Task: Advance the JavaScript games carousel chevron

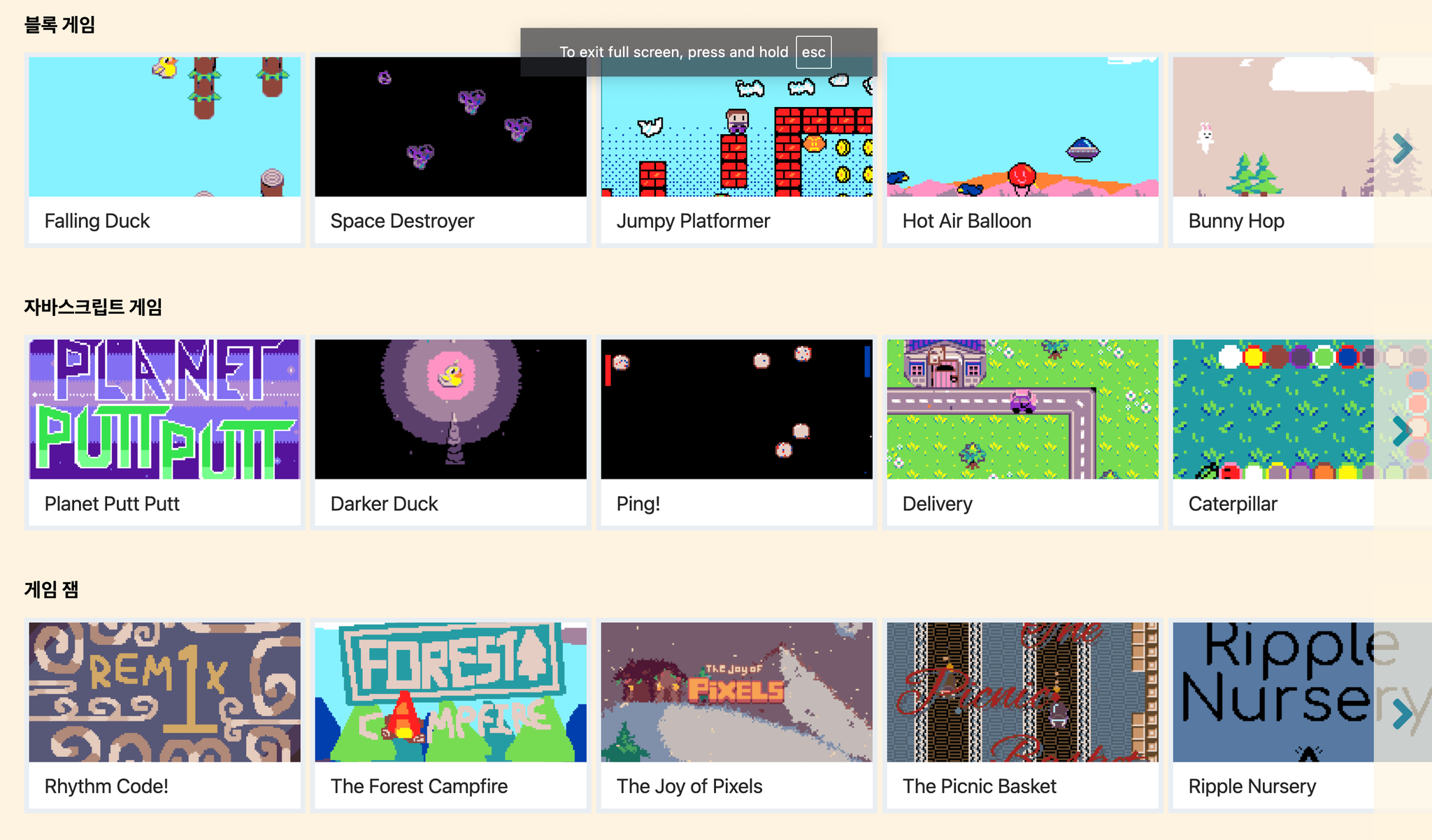Action: [x=1402, y=431]
